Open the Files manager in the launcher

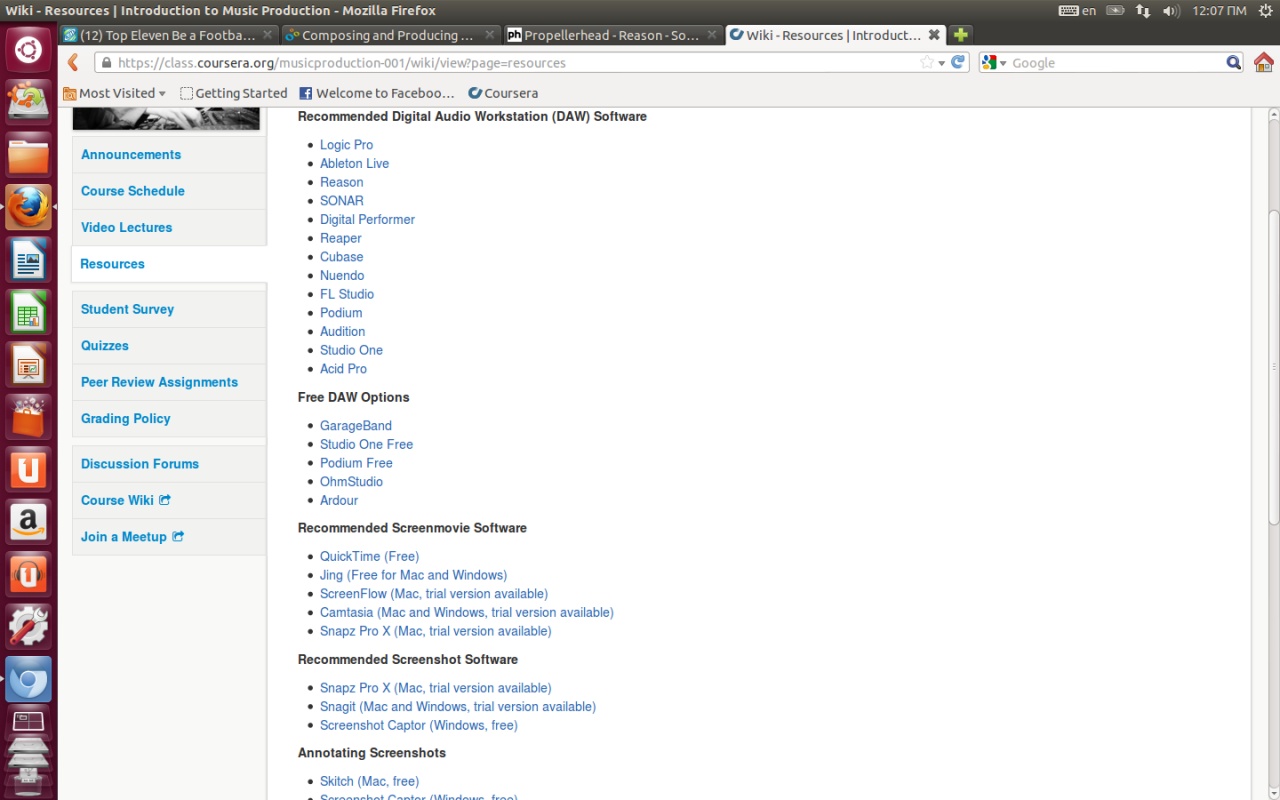point(28,155)
